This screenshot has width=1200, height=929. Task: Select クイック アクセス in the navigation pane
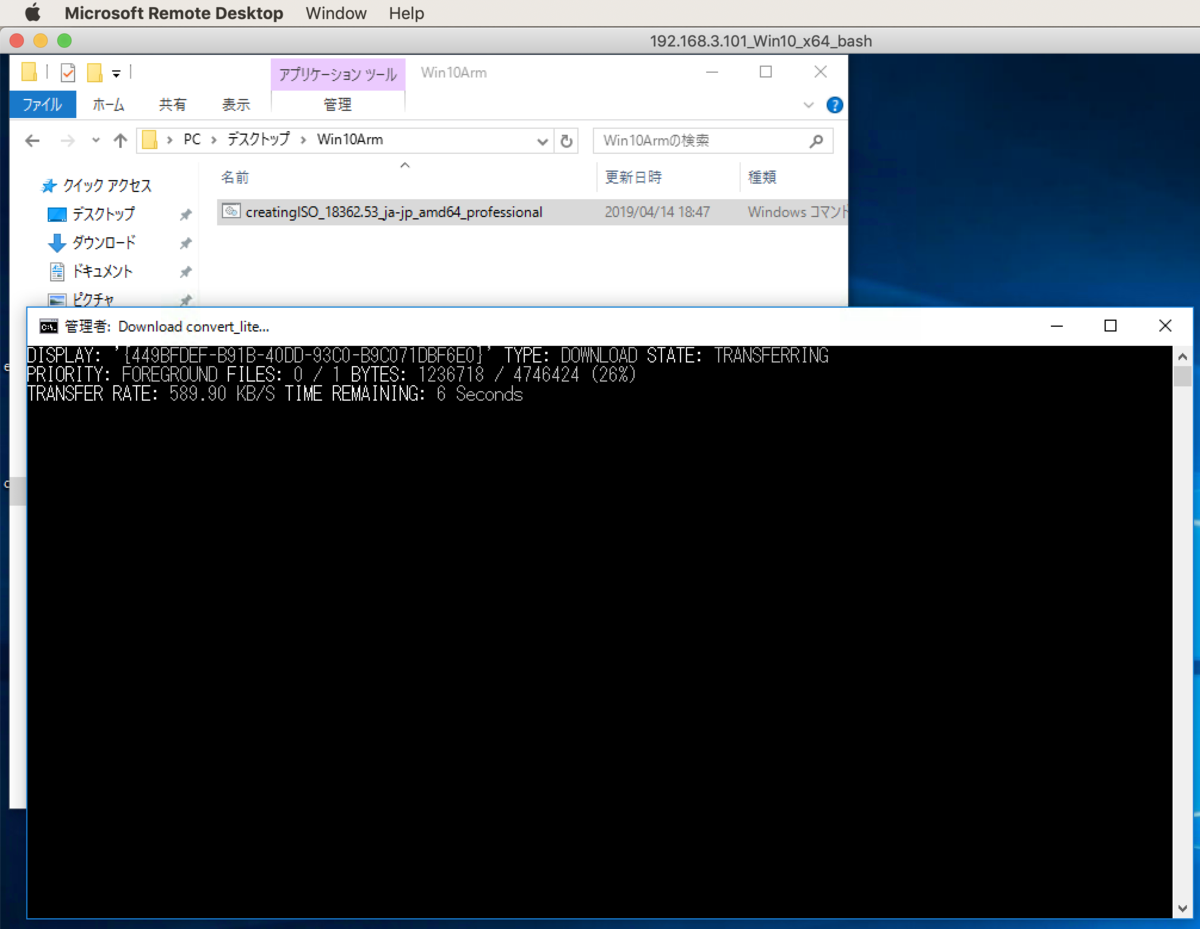[107, 186]
